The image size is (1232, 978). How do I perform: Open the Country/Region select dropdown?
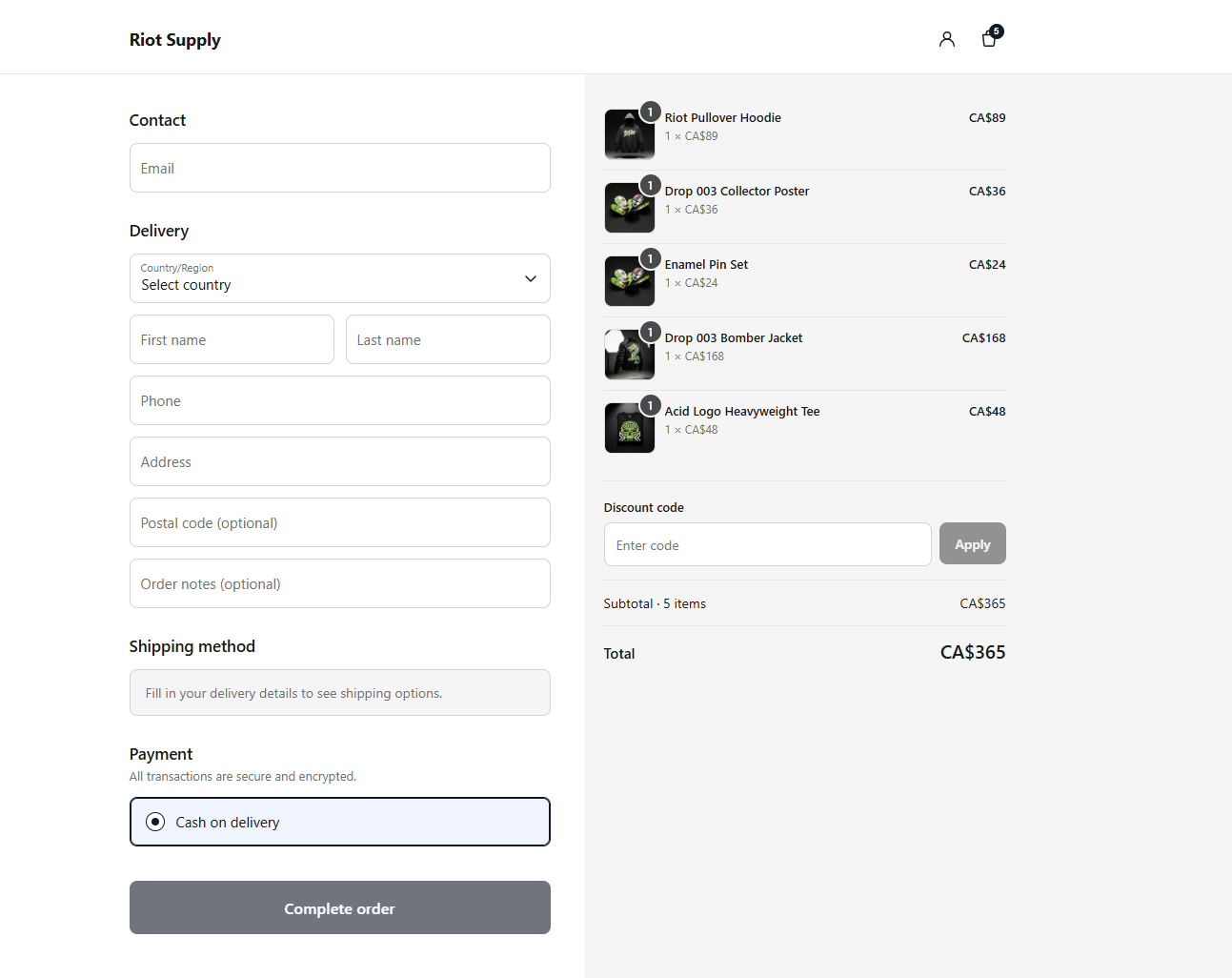click(340, 278)
